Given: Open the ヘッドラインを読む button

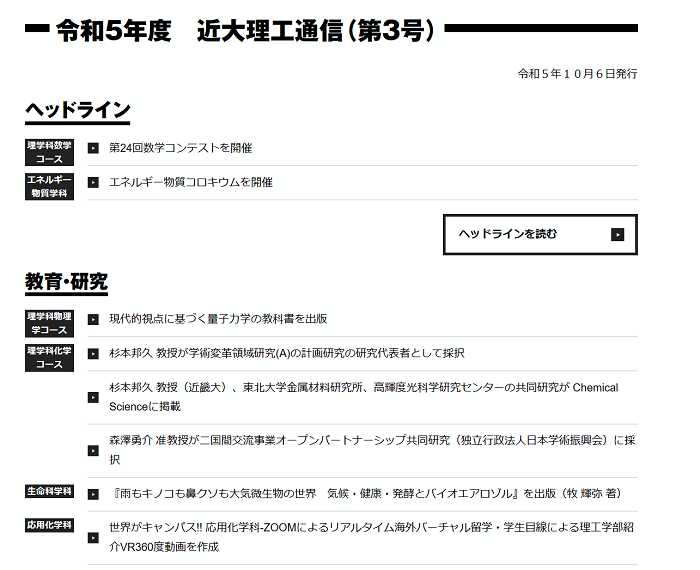Looking at the screenshot, I should click(x=540, y=234).
